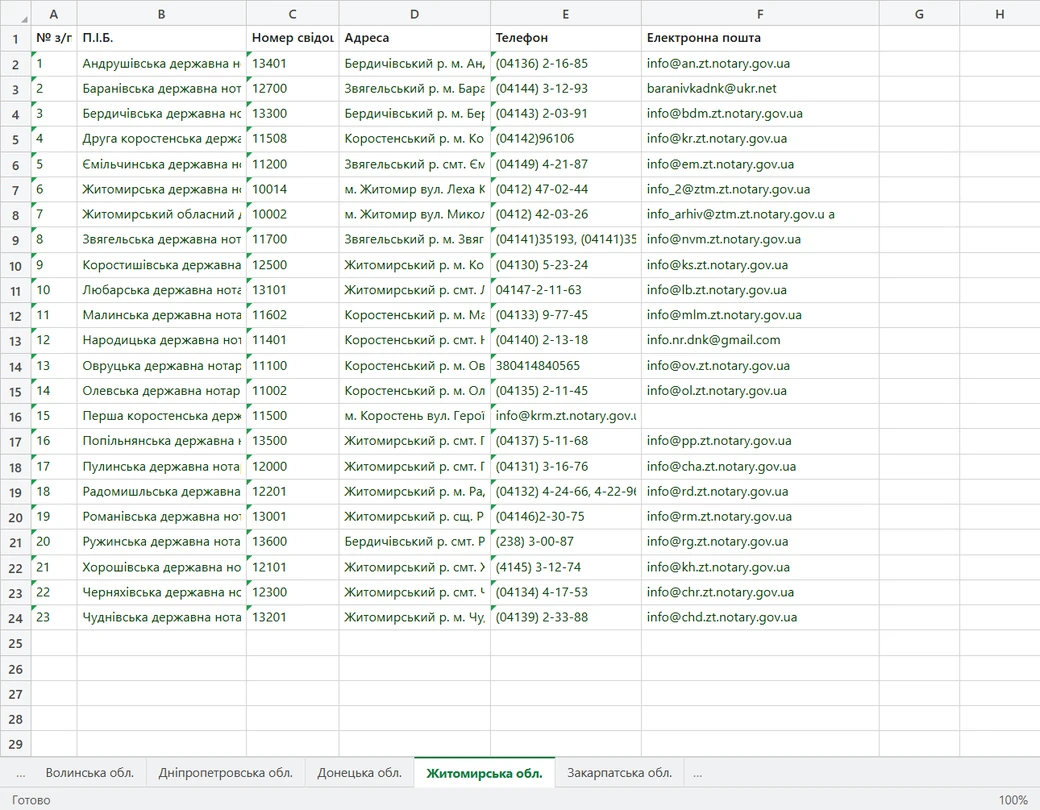This screenshot has height=810, width=1040.
Task: Click the 100% zoom level indicator
Action: coord(1013,799)
